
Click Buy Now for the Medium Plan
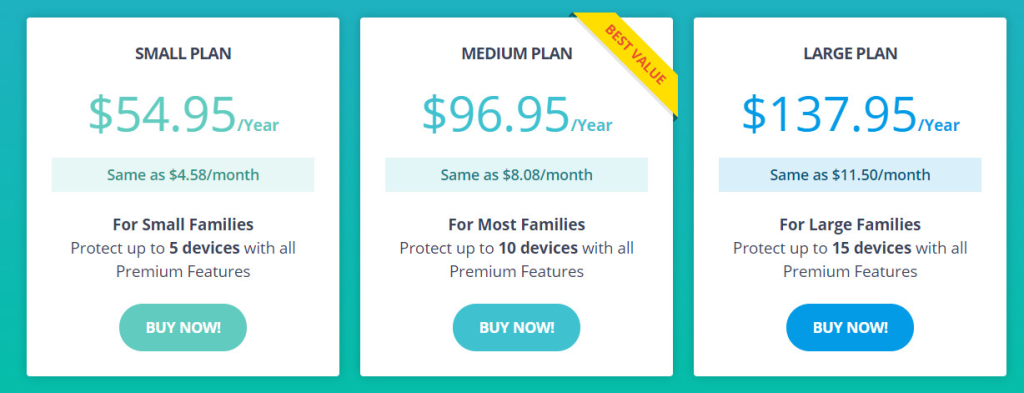coord(517,327)
